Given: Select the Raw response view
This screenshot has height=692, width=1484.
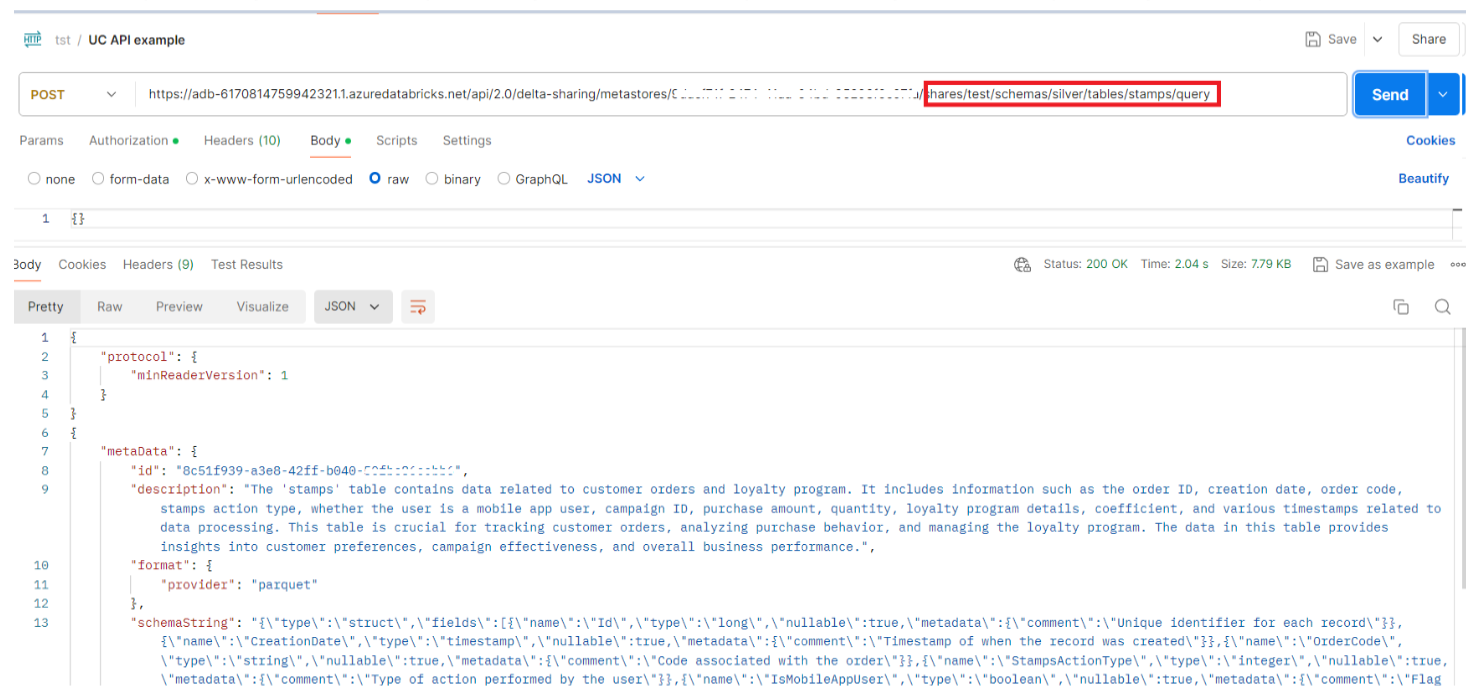Looking at the screenshot, I should (x=110, y=307).
